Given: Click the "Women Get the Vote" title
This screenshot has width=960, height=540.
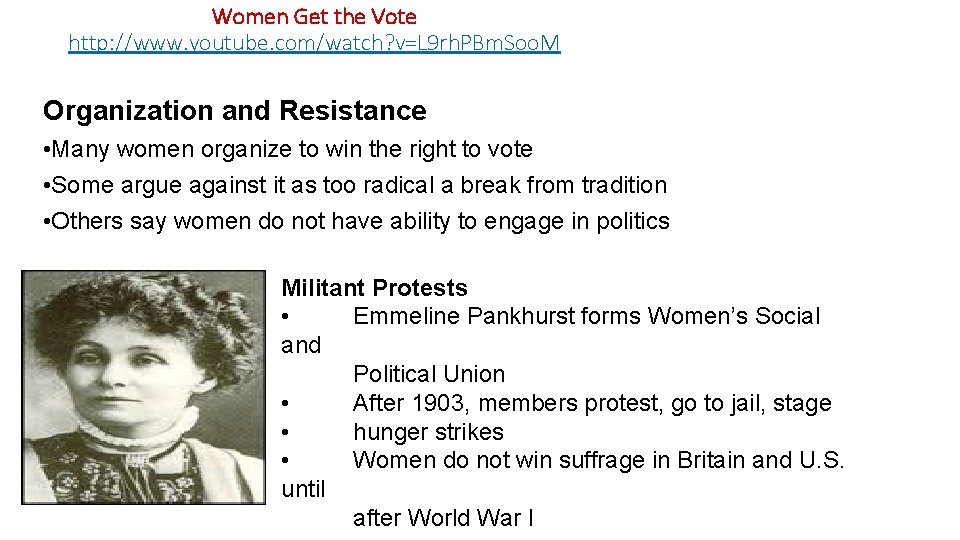Looking at the screenshot, I should click(x=314, y=16).
